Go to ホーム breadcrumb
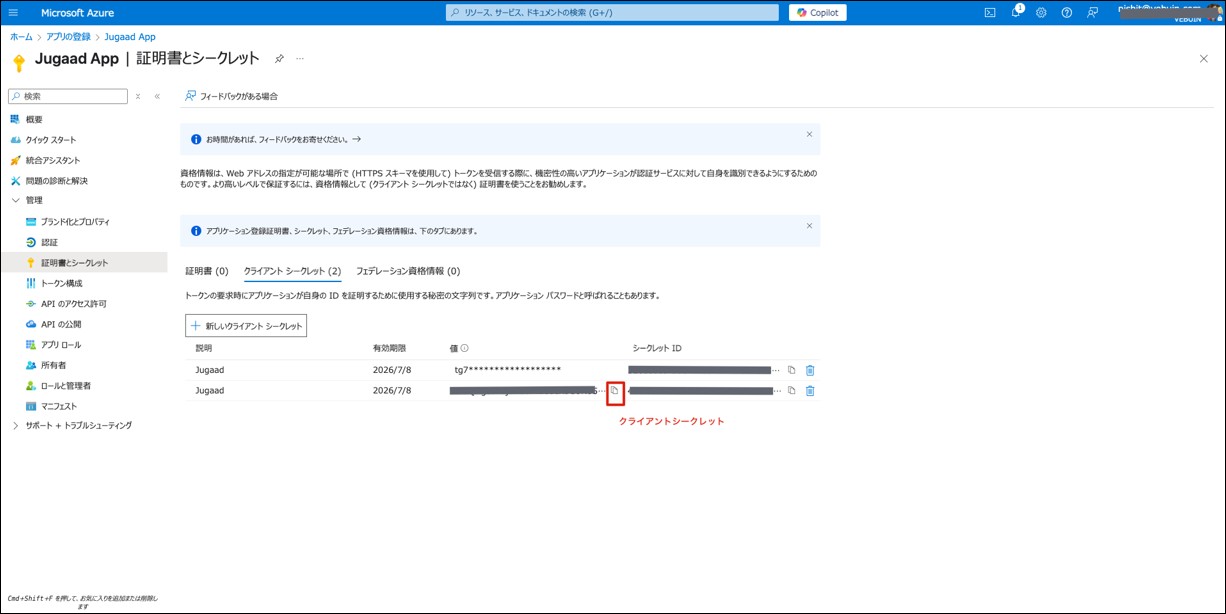The height and width of the screenshot is (614, 1226). [x=21, y=36]
